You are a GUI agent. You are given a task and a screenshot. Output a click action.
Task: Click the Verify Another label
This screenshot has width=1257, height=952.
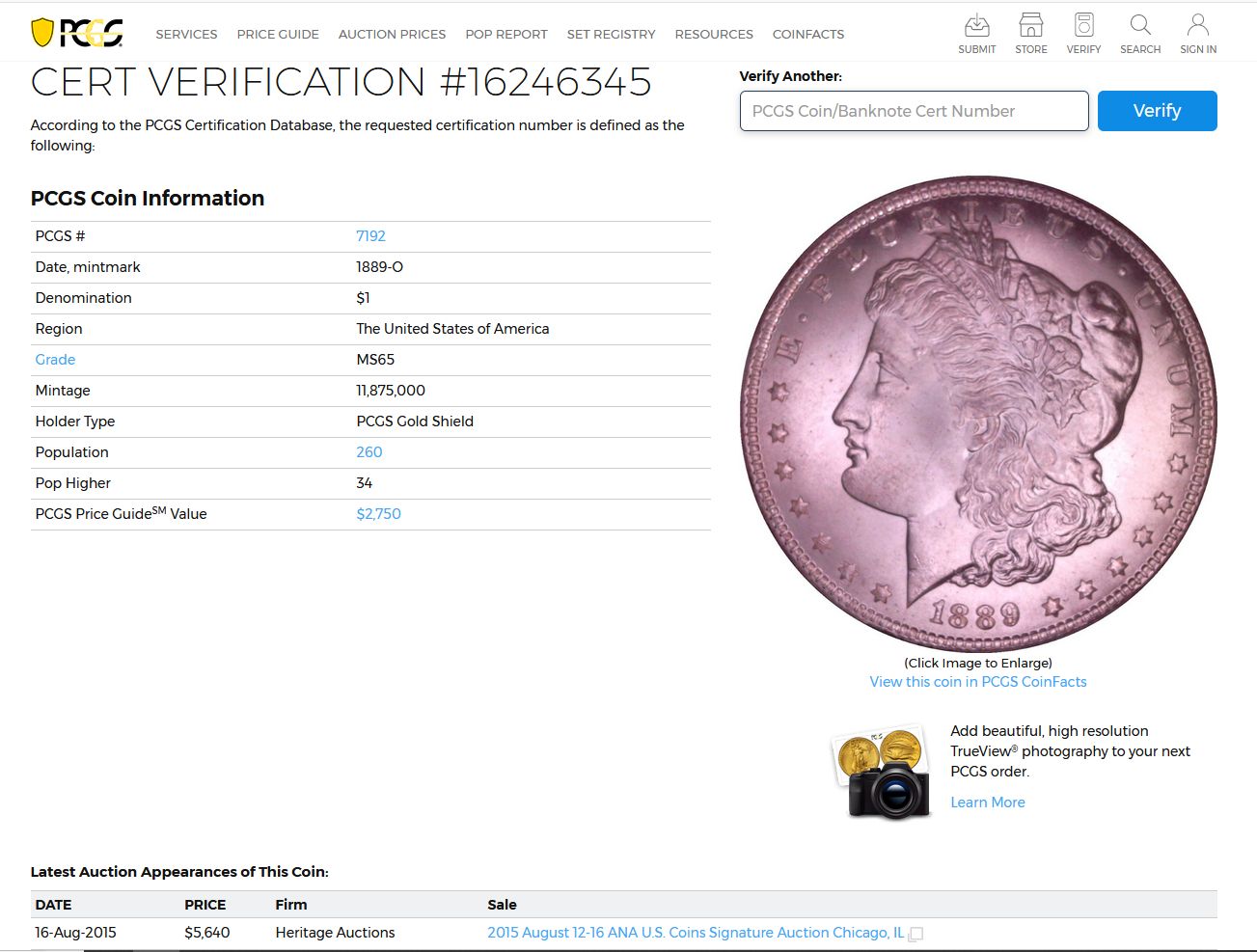pyautogui.click(x=790, y=76)
